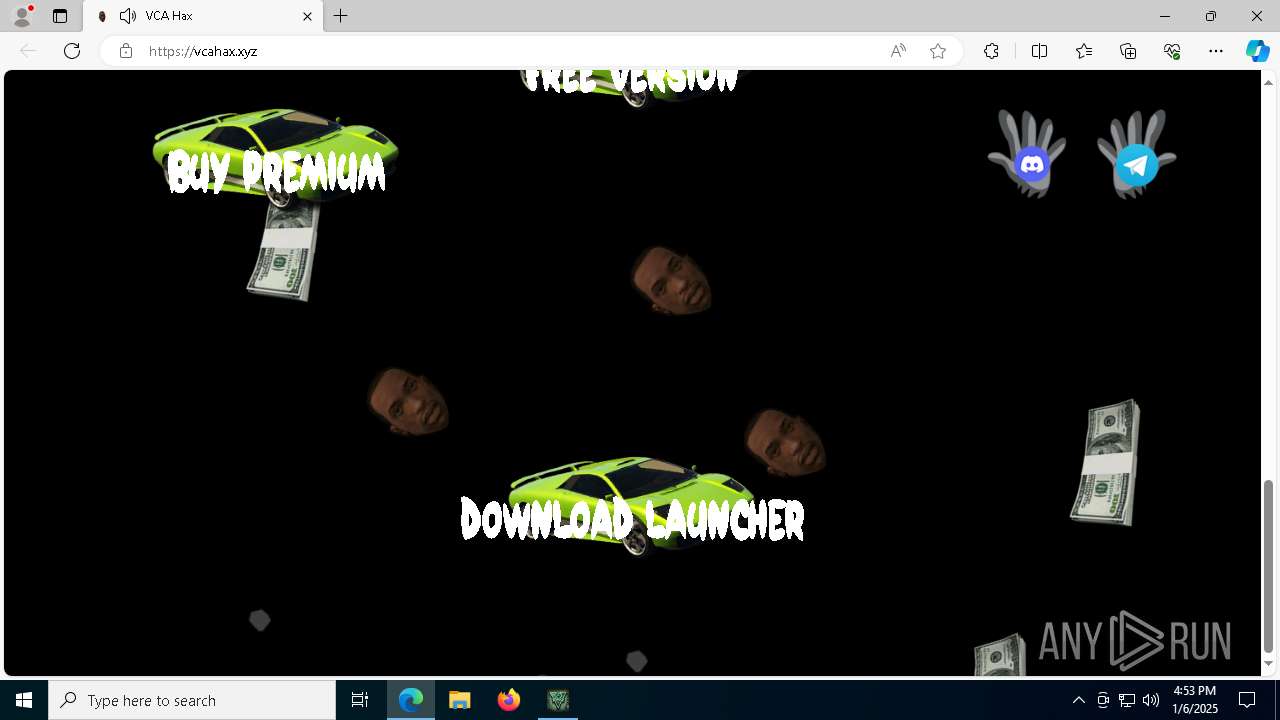Click the Download Launcher car button
This screenshot has width=1280, height=720.
point(632,508)
